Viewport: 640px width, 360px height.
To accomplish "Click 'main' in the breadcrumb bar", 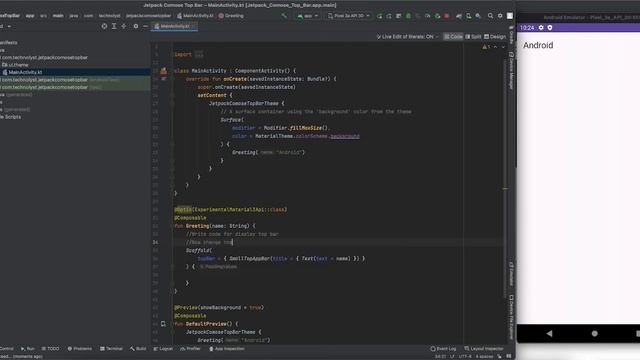I will pos(58,16).
